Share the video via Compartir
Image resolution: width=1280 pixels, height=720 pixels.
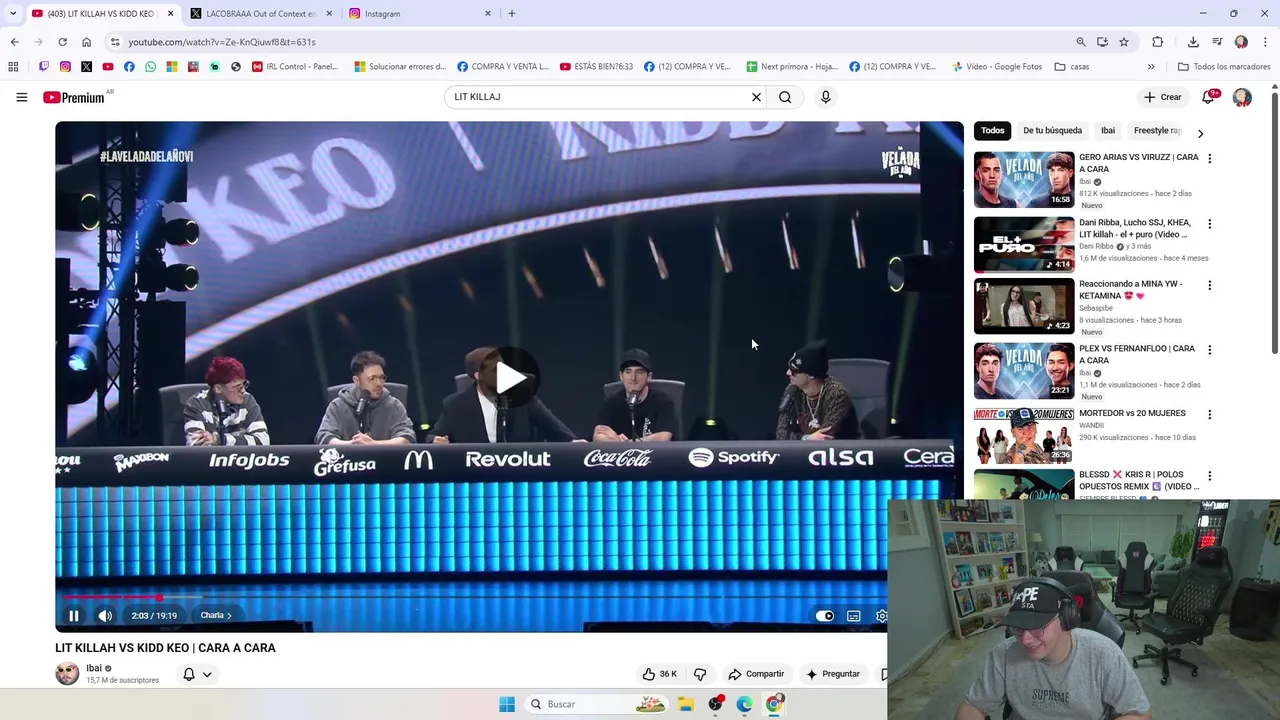coord(756,674)
